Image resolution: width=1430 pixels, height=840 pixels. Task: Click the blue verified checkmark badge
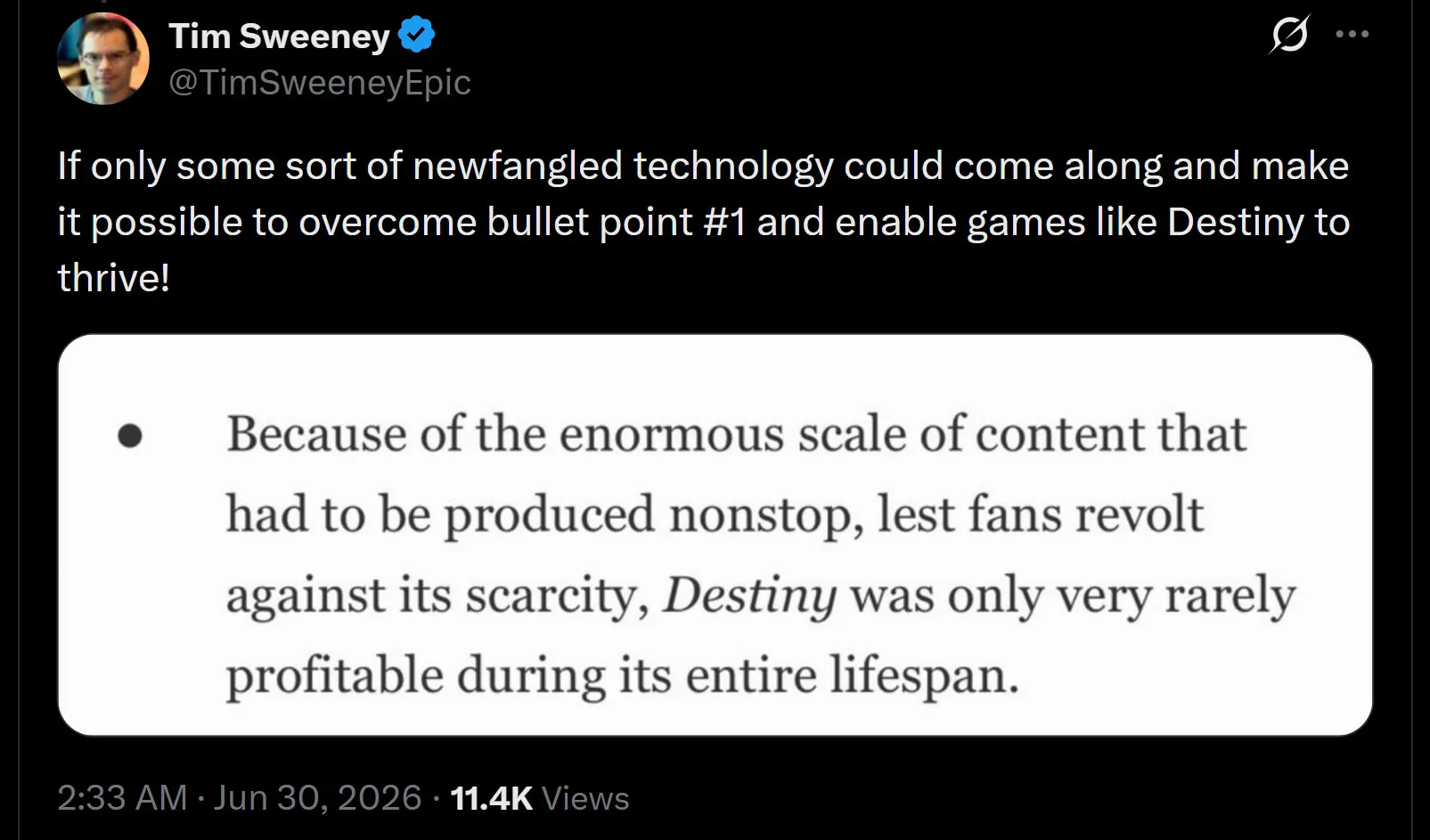click(416, 36)
